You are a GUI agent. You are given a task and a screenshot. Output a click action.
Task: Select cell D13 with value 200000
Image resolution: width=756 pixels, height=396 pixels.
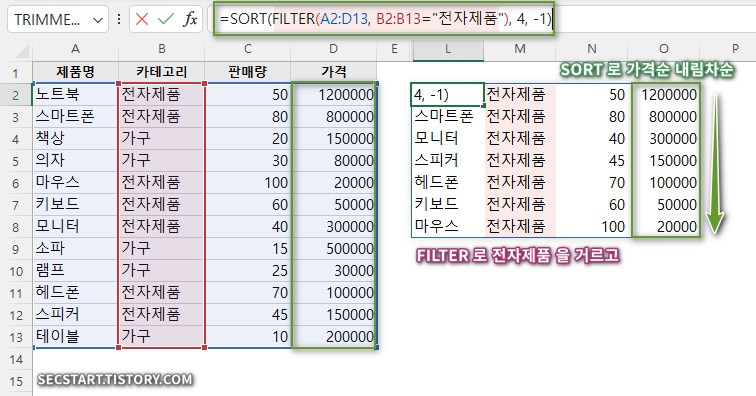334,336
